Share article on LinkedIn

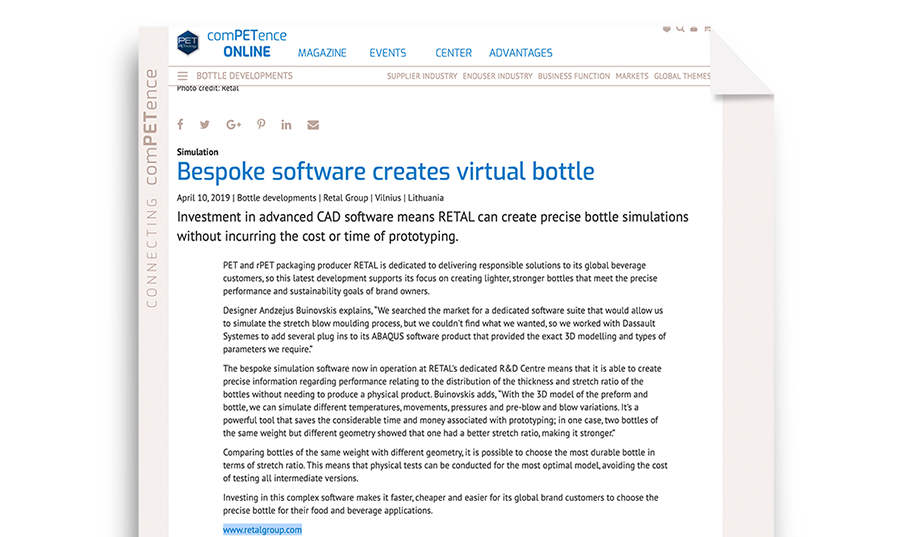(286, 125)
